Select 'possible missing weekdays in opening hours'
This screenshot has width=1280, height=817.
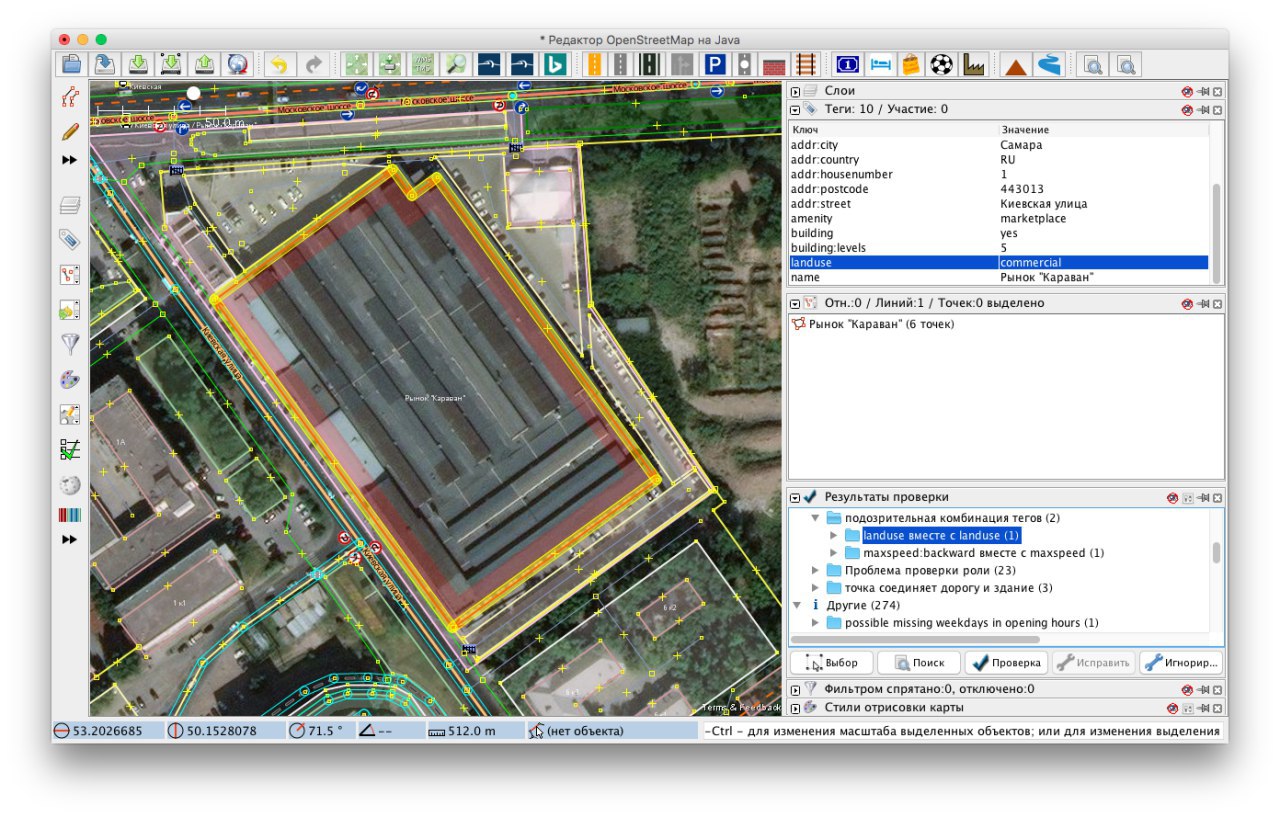click(972, 623)
